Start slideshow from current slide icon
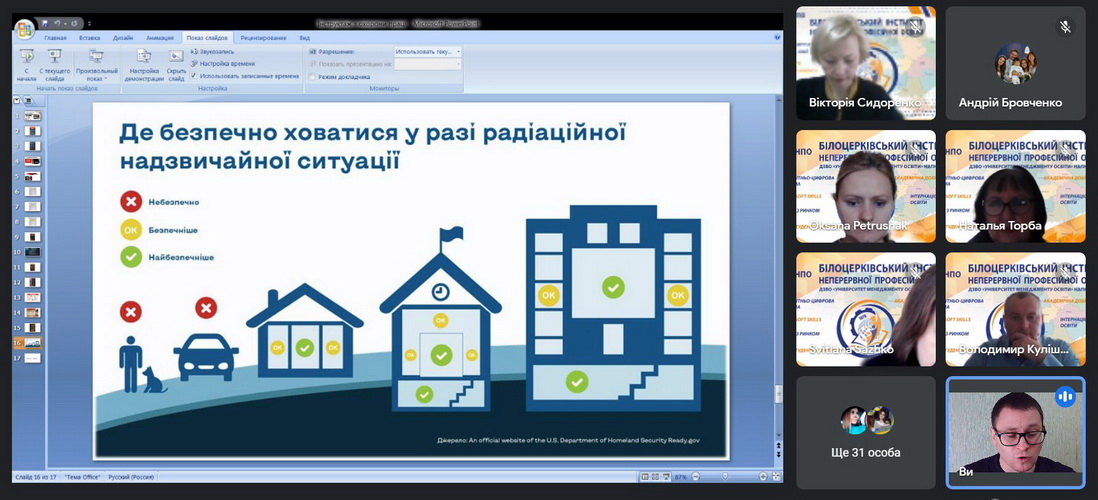 click(56, 56)
